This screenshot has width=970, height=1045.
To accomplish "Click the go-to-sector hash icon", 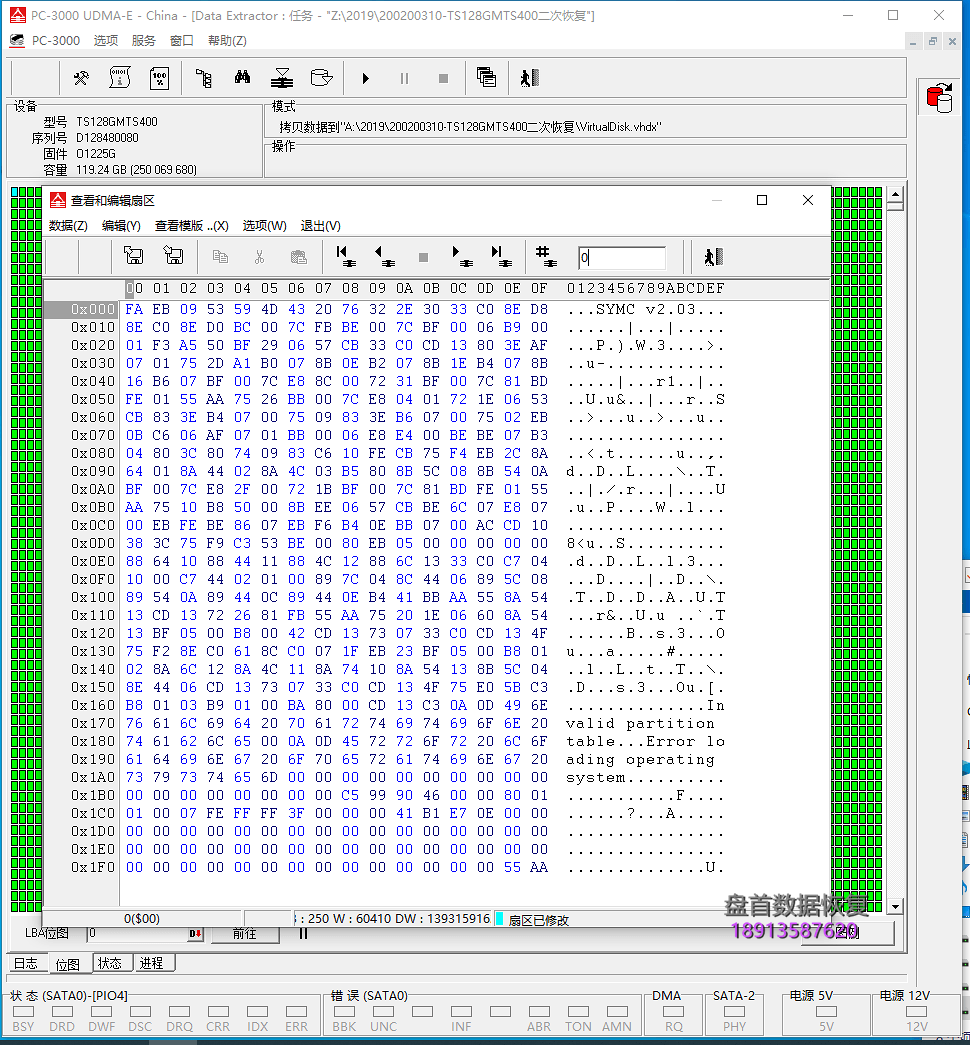I will (545, 257).
